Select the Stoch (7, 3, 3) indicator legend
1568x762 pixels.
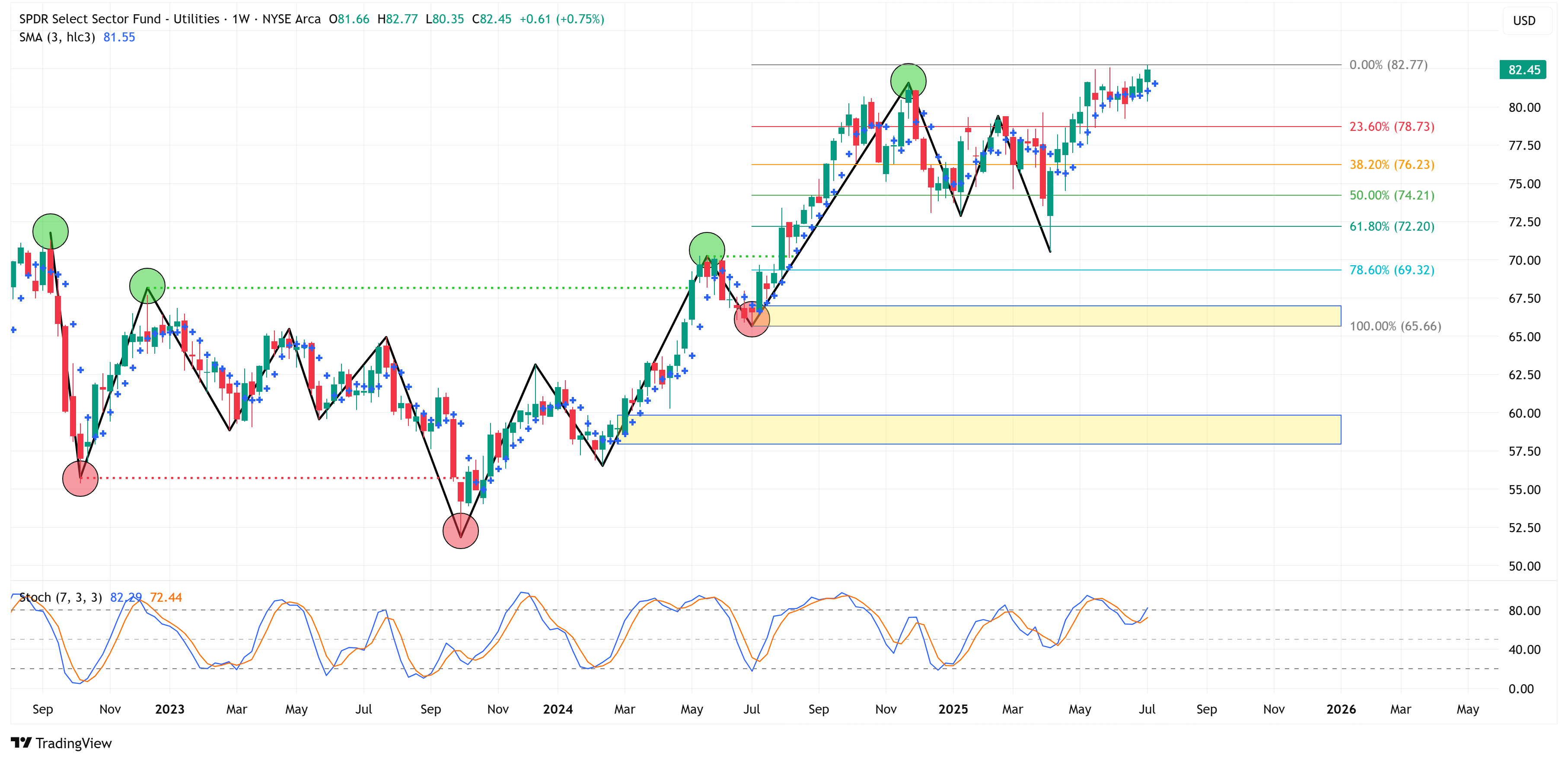pos(60,597)
